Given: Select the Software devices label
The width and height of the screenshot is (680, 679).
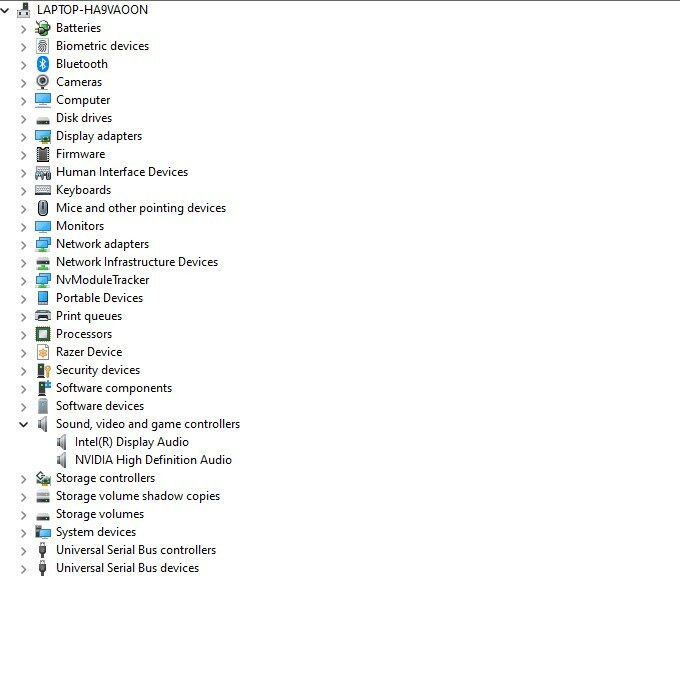Looking at the screenshot, I should pyautogui.click(x=100, y=406).
